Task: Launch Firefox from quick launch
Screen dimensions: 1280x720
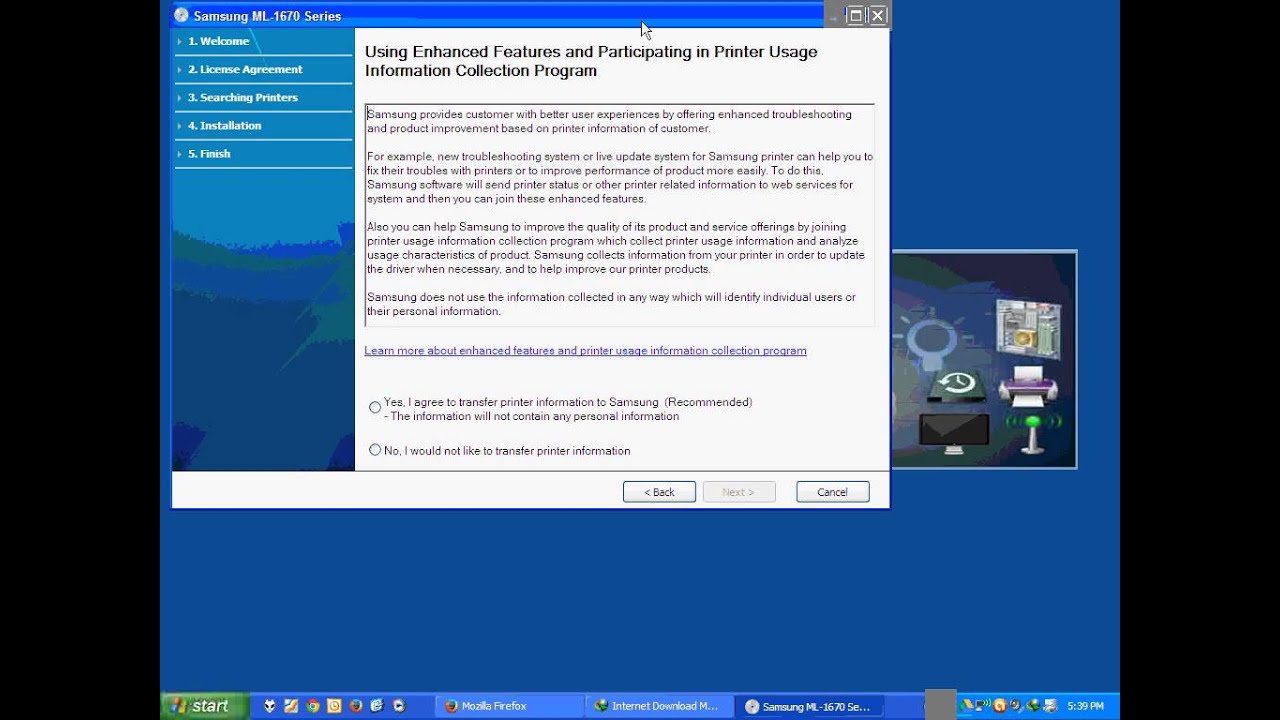Action: [x=356, y=706]
